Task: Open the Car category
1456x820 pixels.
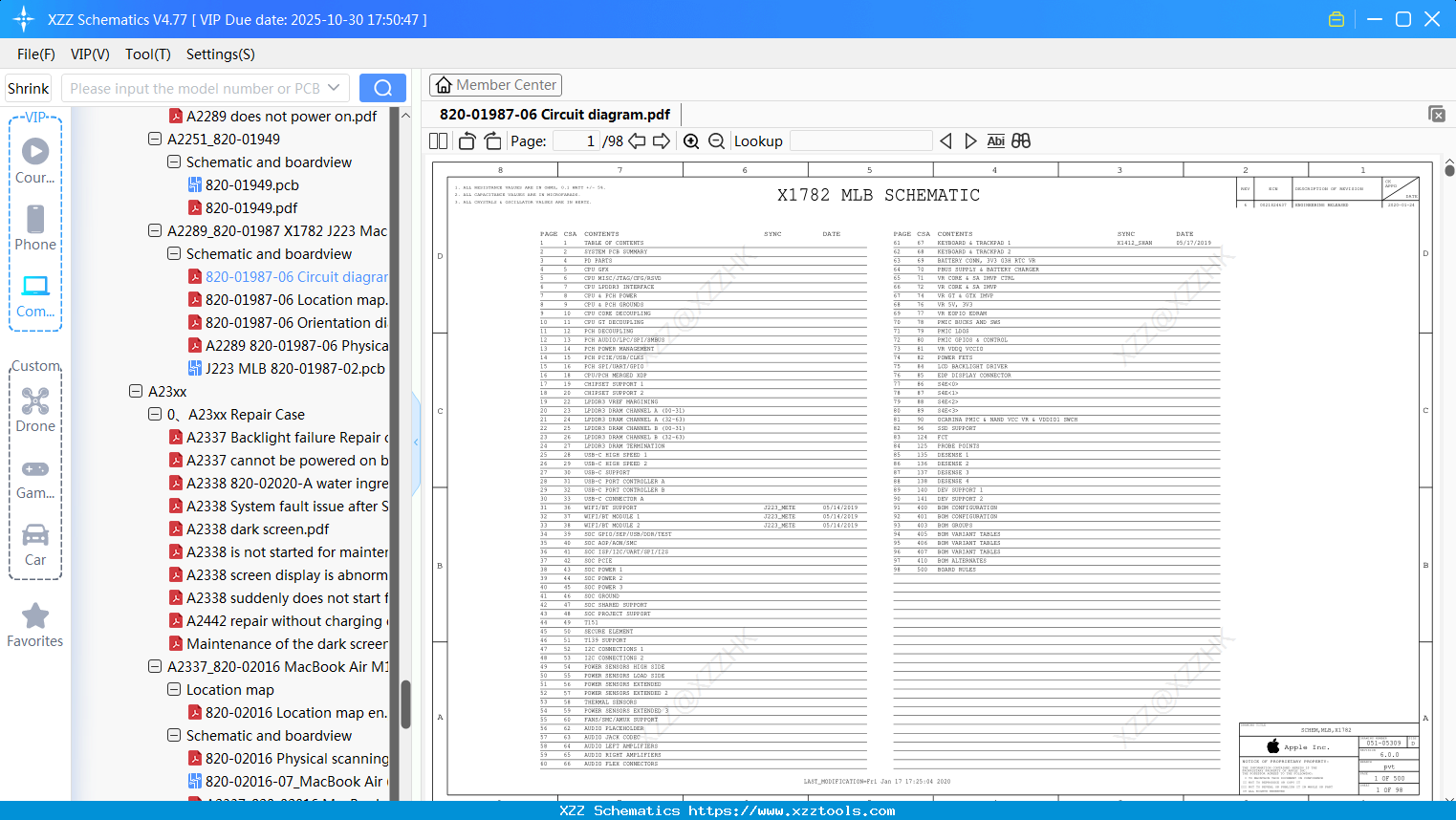Action: click(35, 545)
